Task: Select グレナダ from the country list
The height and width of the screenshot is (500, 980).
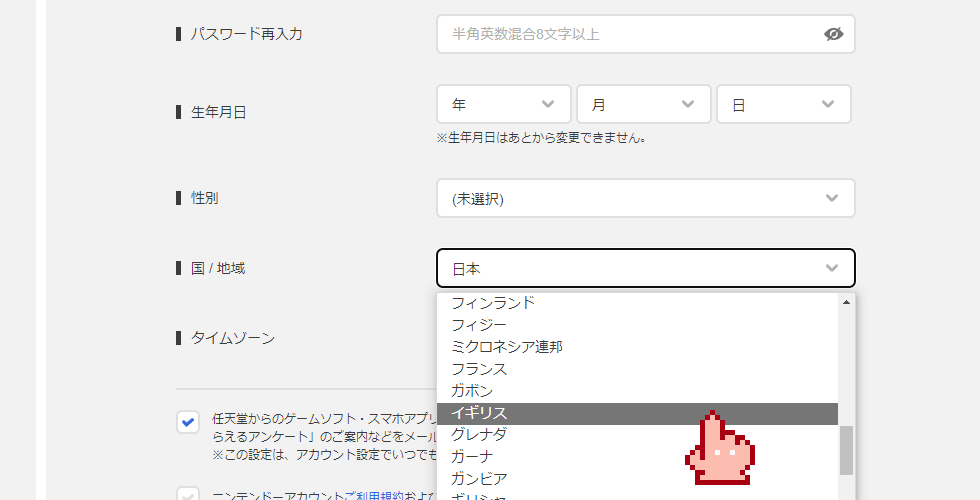Action: [479, 435]
